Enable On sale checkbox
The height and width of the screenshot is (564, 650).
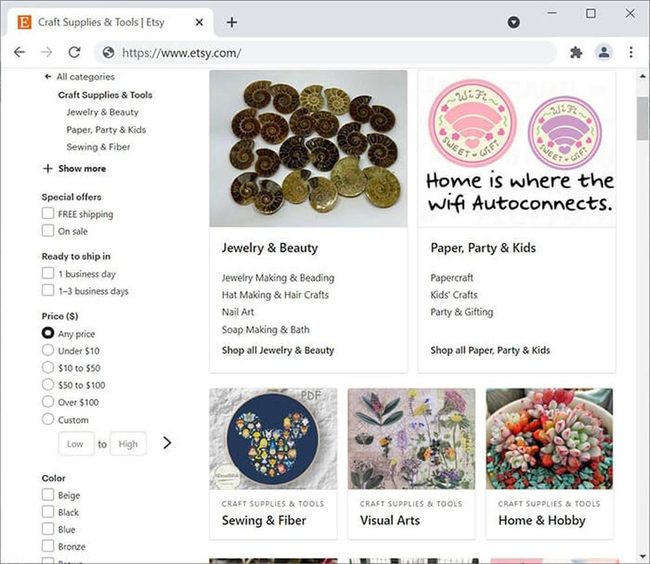click(48, 230)
